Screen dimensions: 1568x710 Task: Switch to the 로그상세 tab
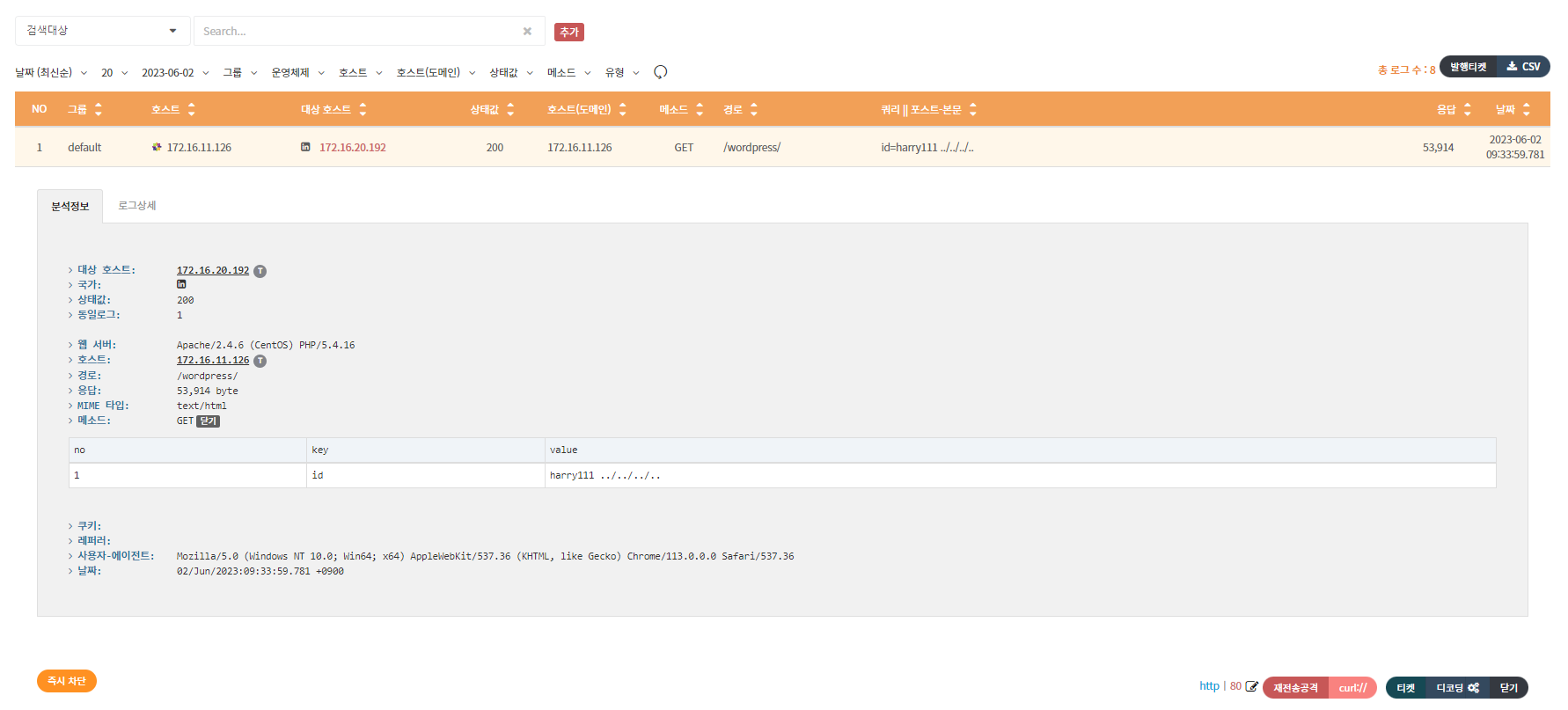point(137,206)
